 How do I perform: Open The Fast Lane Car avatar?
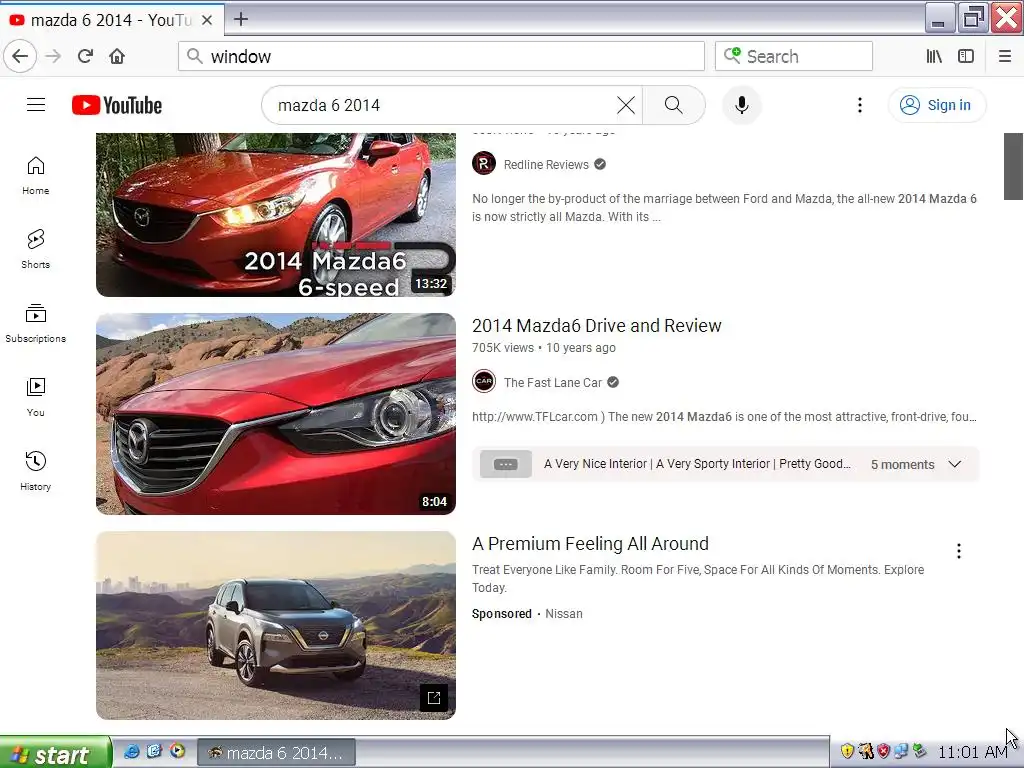pos(484,381)
